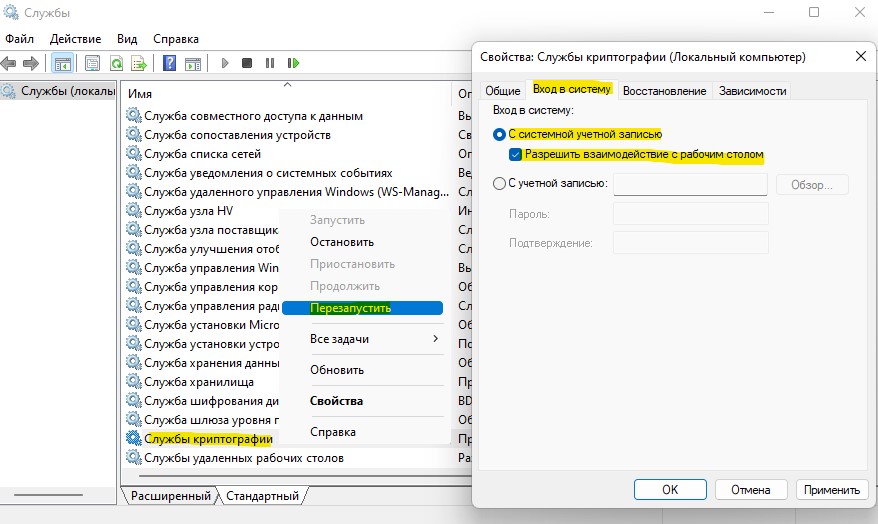Click the Forward arrow toolbar icon
The height and width of the screenshot is (524, 878).
pyautogui.click(x=31, y=63)
